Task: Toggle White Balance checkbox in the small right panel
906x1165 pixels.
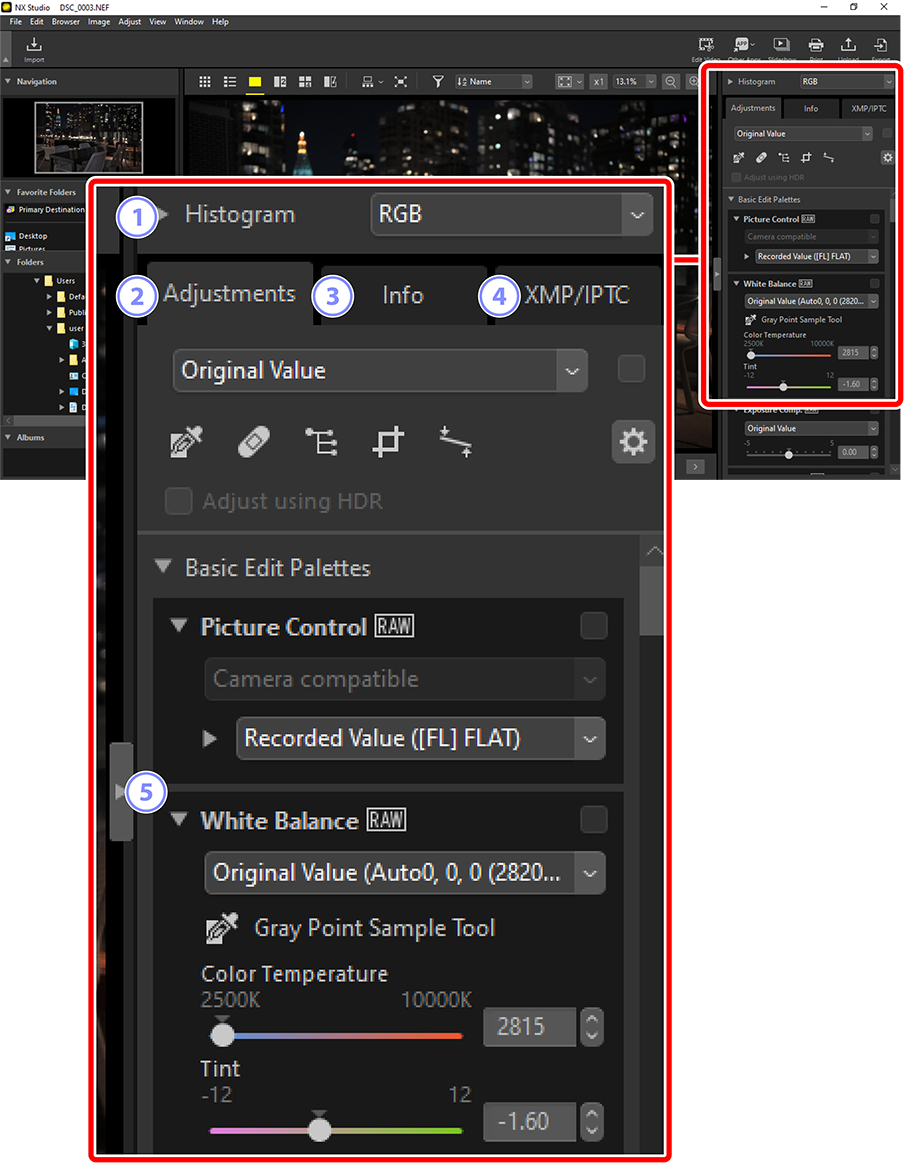Action: (874, 284)
